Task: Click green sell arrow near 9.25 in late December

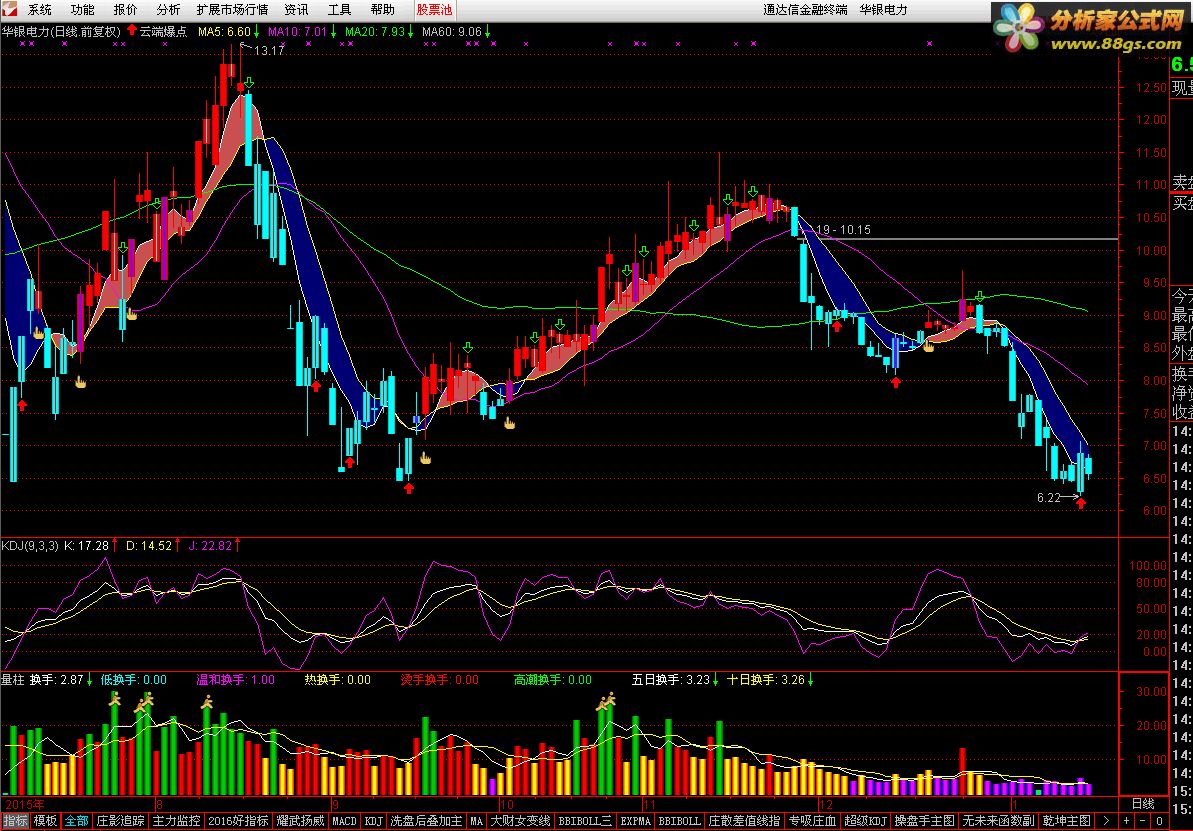Action: pyautogui.click(x=980, y=296)
